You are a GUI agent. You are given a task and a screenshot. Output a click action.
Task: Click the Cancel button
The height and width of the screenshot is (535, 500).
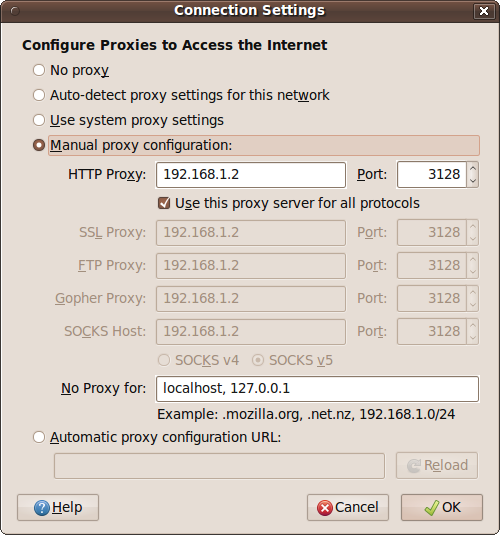click(x=348, y=507)
